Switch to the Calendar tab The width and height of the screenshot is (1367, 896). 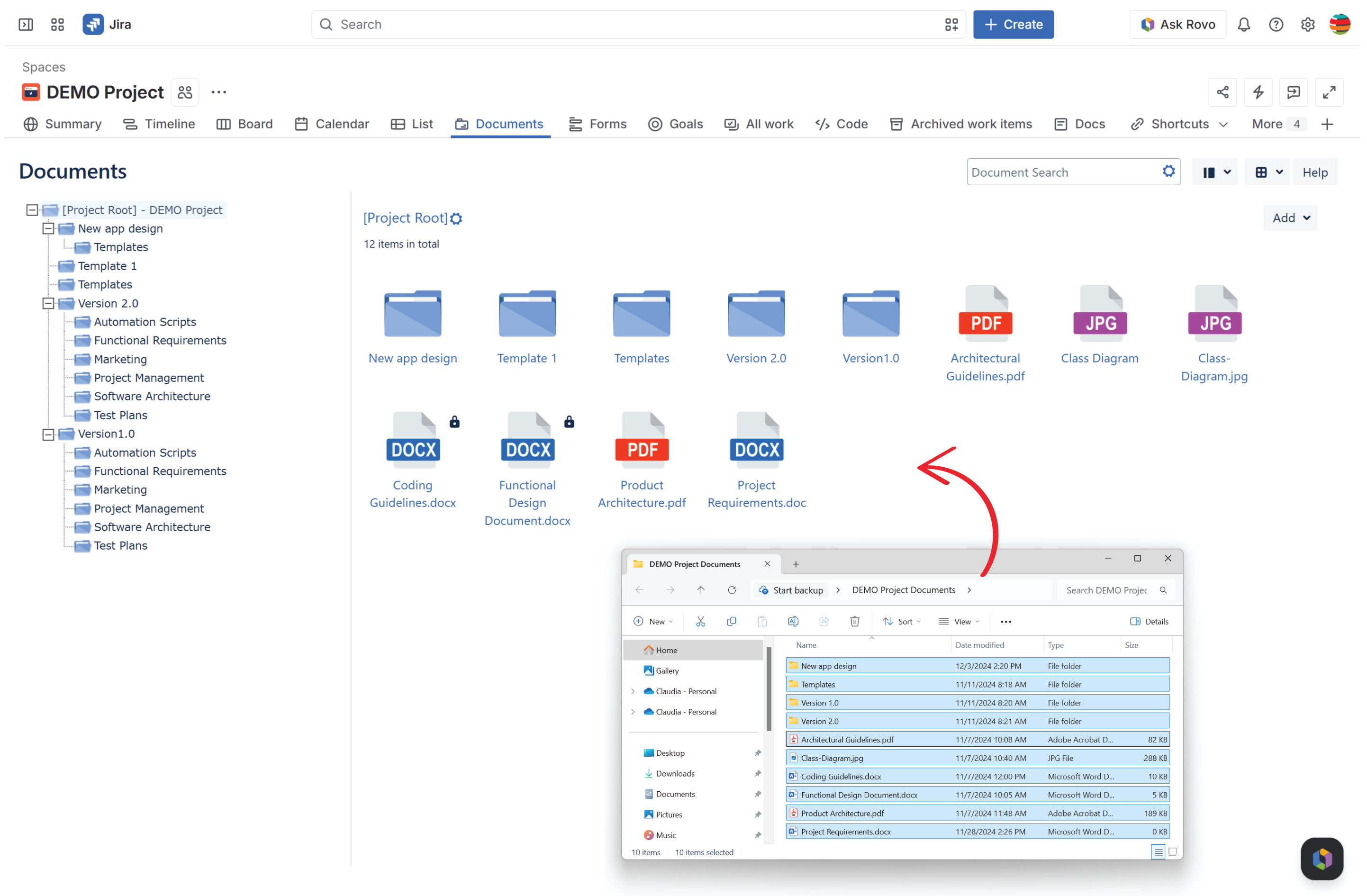click(331, 124)
